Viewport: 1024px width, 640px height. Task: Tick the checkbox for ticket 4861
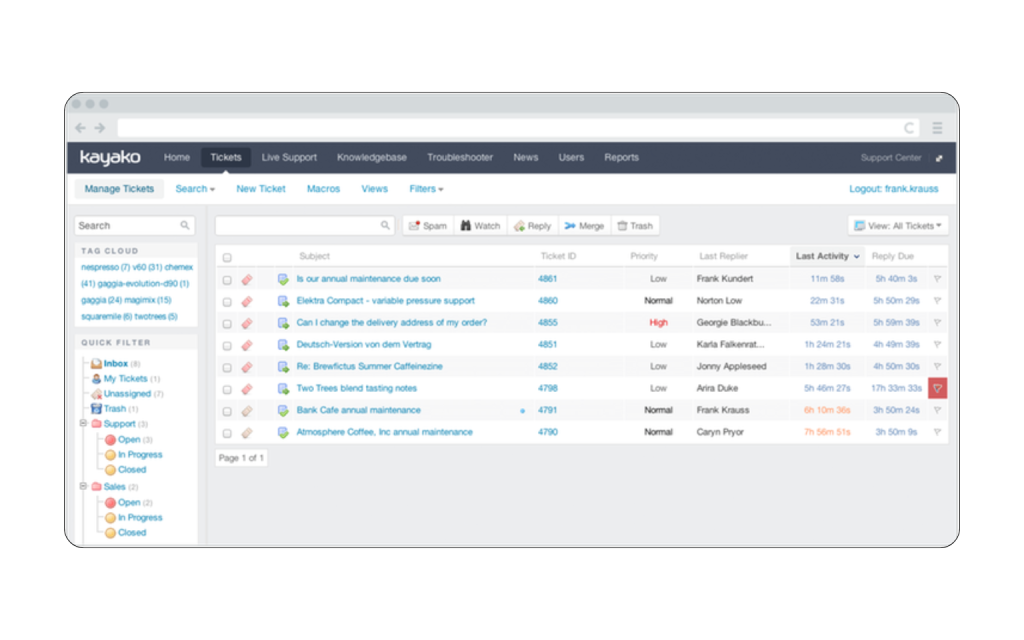click(x=227, y=278)
